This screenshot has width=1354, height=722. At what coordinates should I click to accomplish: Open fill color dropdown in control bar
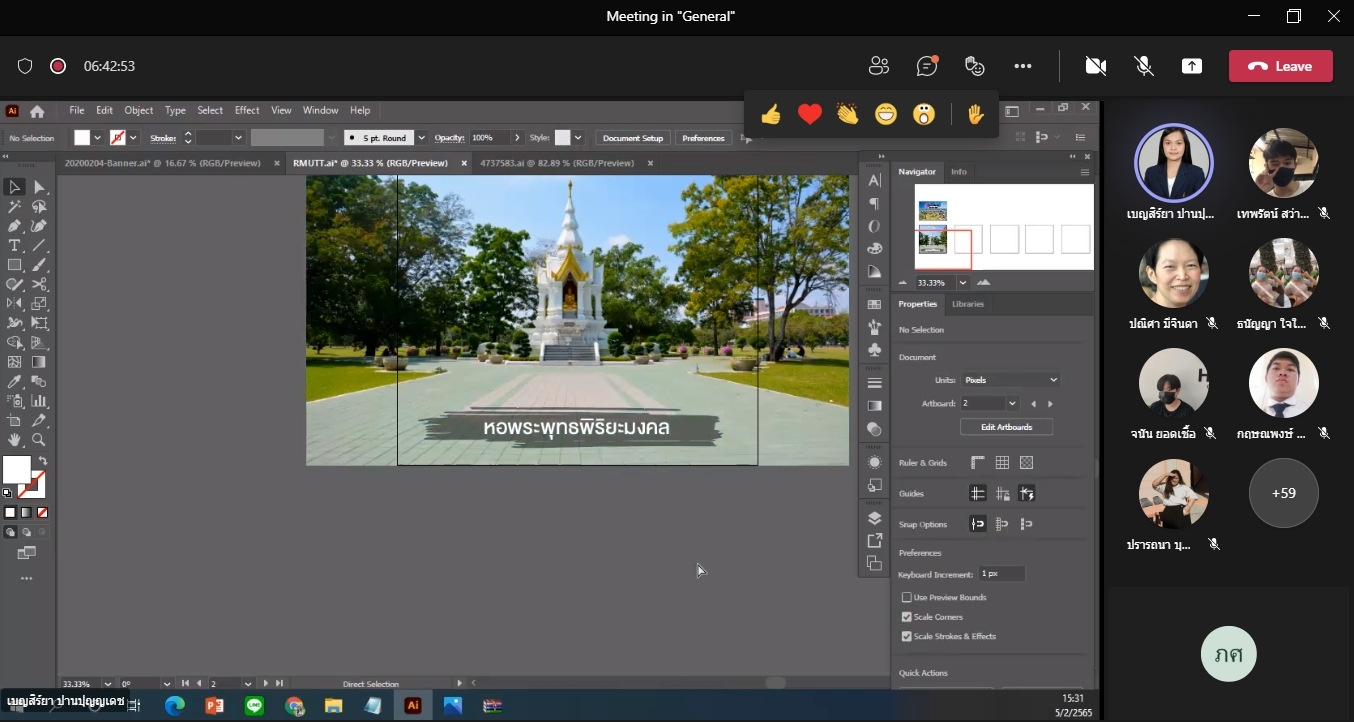[97, 138]
